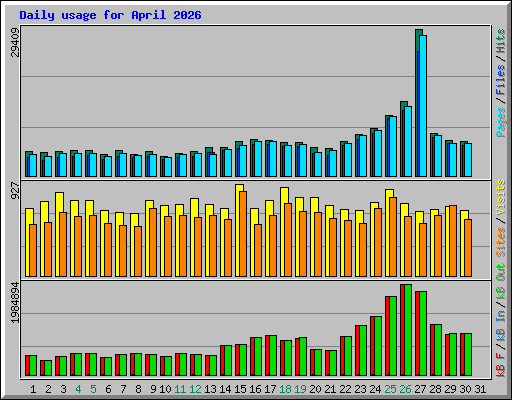The width and height of the screenshot is (512, 400).
Task: Click the orange Sites bar for day 15
Action: [x=243, y=234]
